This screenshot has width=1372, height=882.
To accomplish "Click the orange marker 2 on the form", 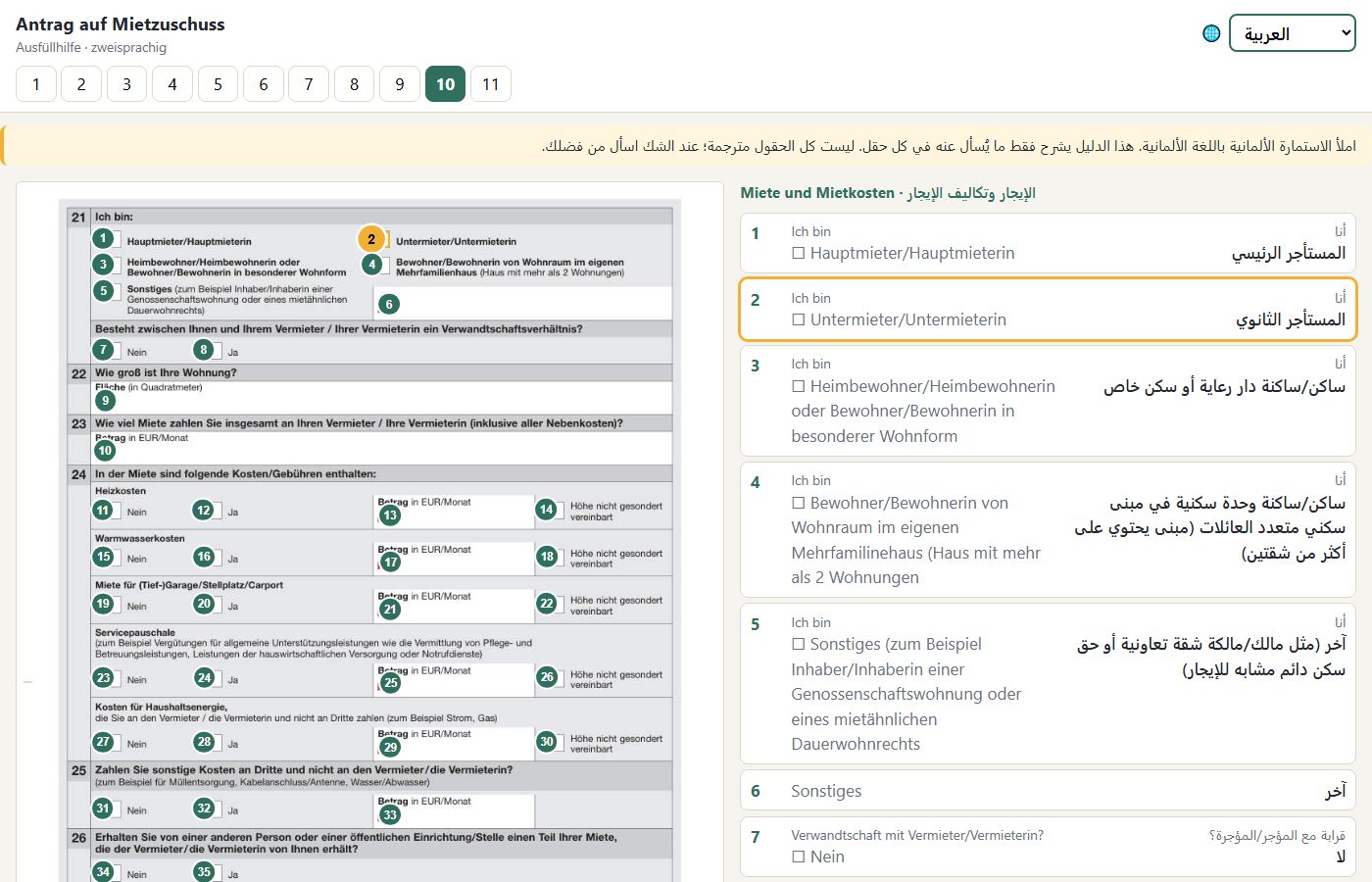I will [x=371, y=239].
